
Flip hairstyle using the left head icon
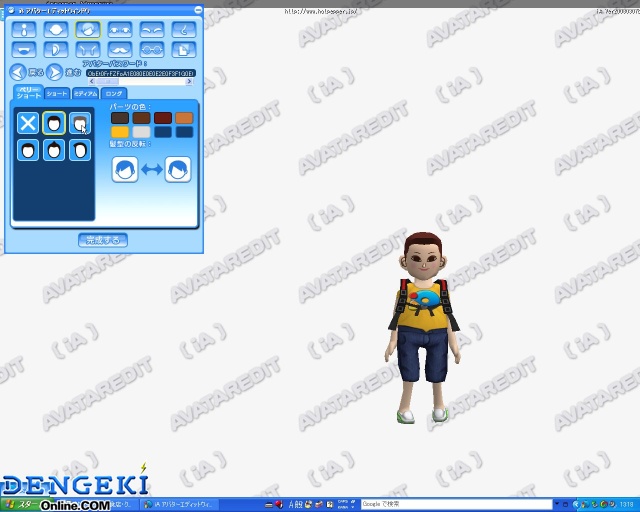click(125, 169)
